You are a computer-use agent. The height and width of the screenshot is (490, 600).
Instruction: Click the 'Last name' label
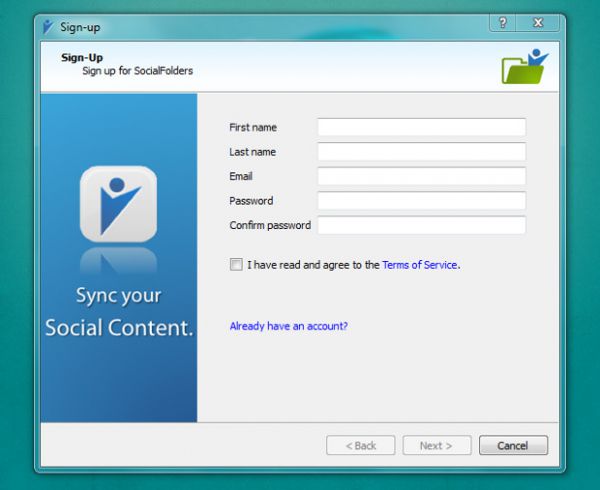click(253, 152)
